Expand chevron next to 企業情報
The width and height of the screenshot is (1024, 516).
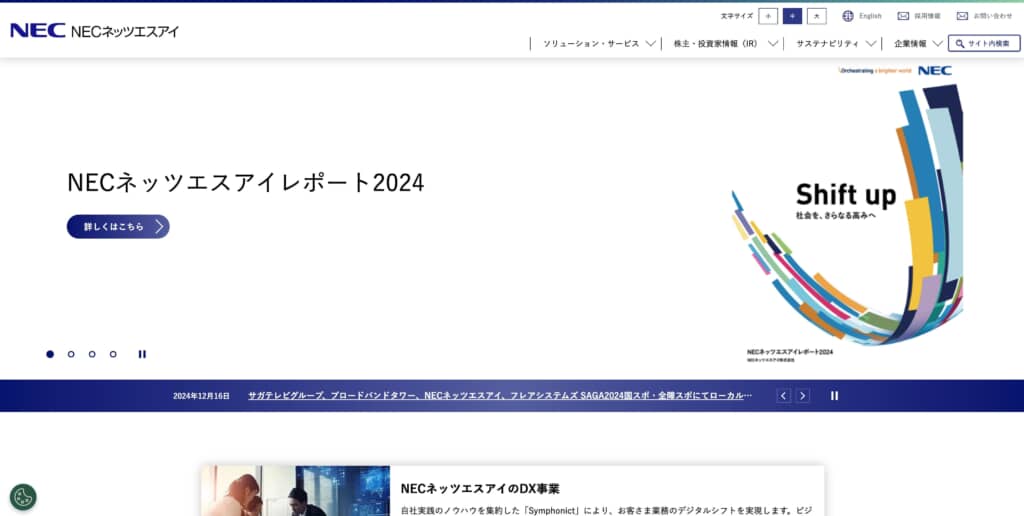click(938, 44)
